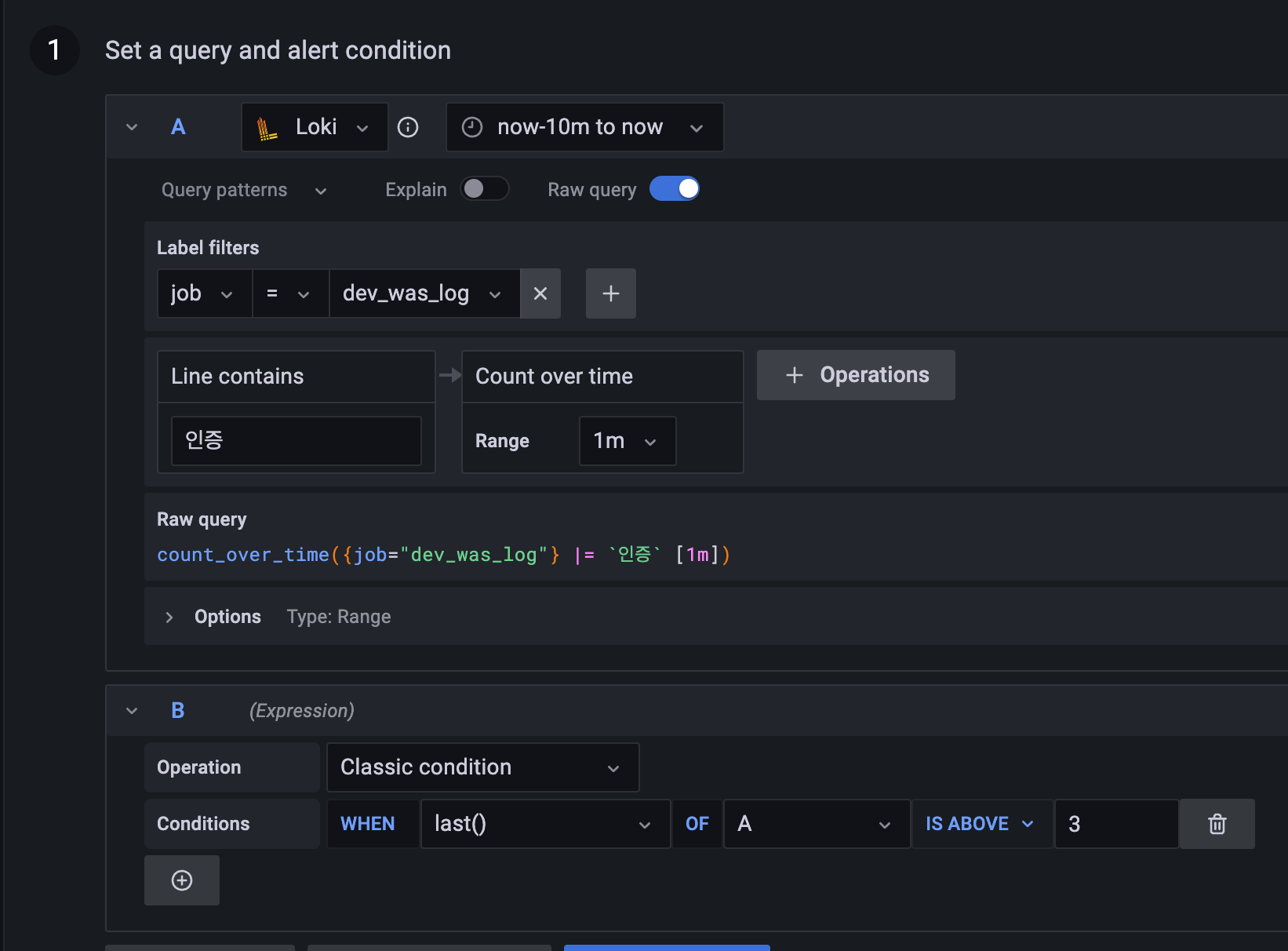This screenshot has width=1288, height=951.
Task: Open the 1m Range dropdown
Action: tap(628, 441)
